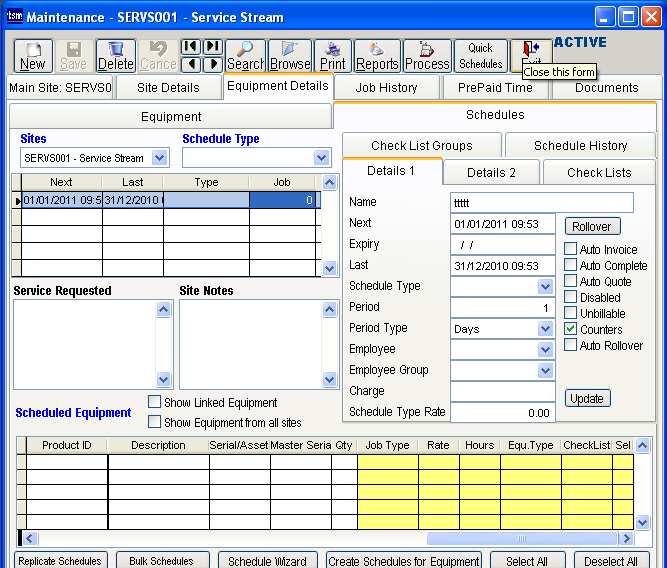Image resolution: width=667 pixels, height=568 pixels.
Task: Switch to the Job History tab
Action: pyautogui.click(x=386, y=88)
